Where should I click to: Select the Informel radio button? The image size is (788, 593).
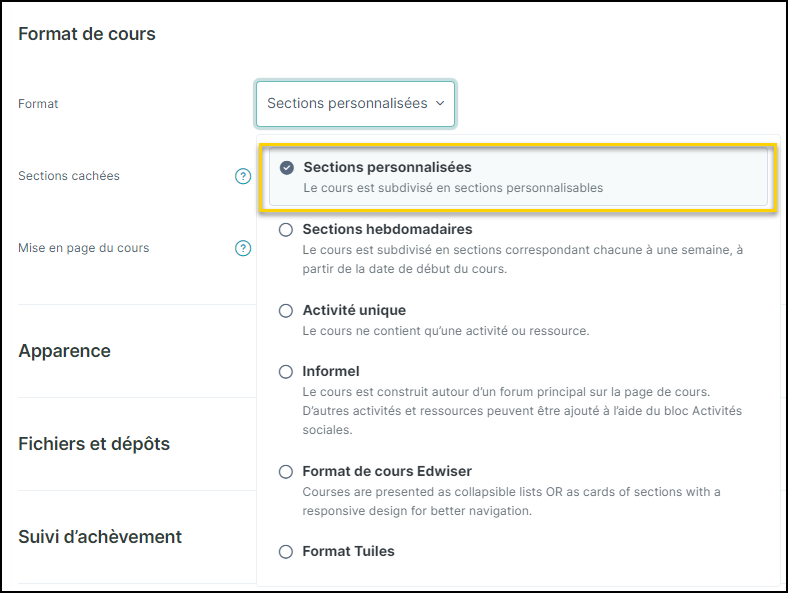click(286, 371)
